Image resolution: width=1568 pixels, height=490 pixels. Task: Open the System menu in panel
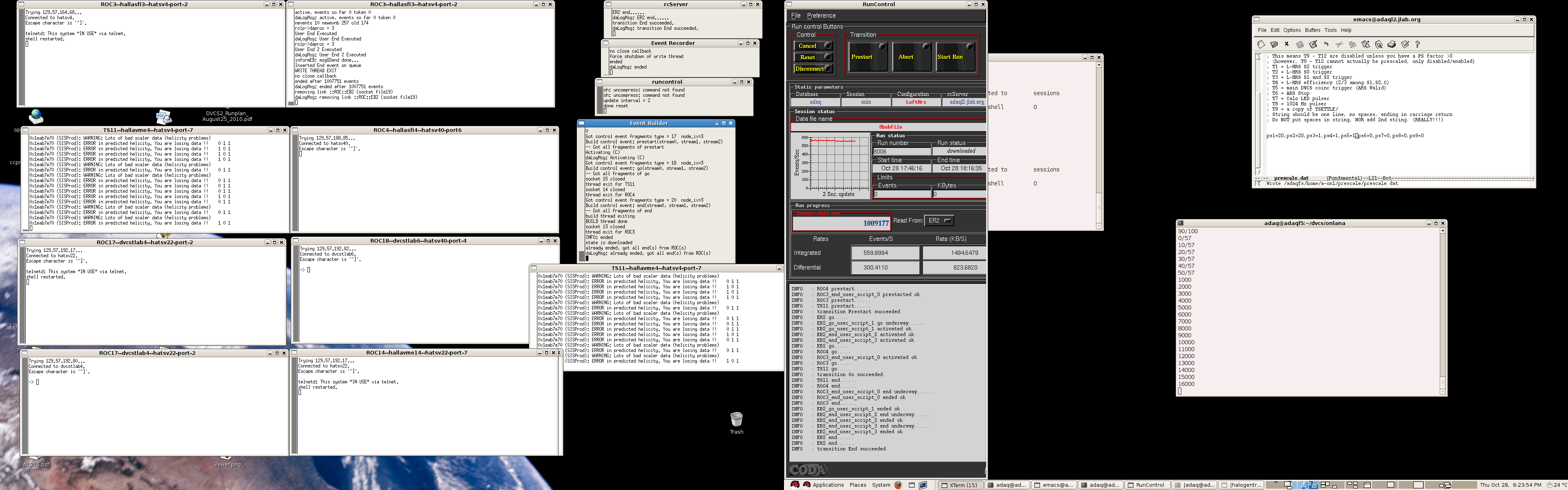click(x=881, y=485)
